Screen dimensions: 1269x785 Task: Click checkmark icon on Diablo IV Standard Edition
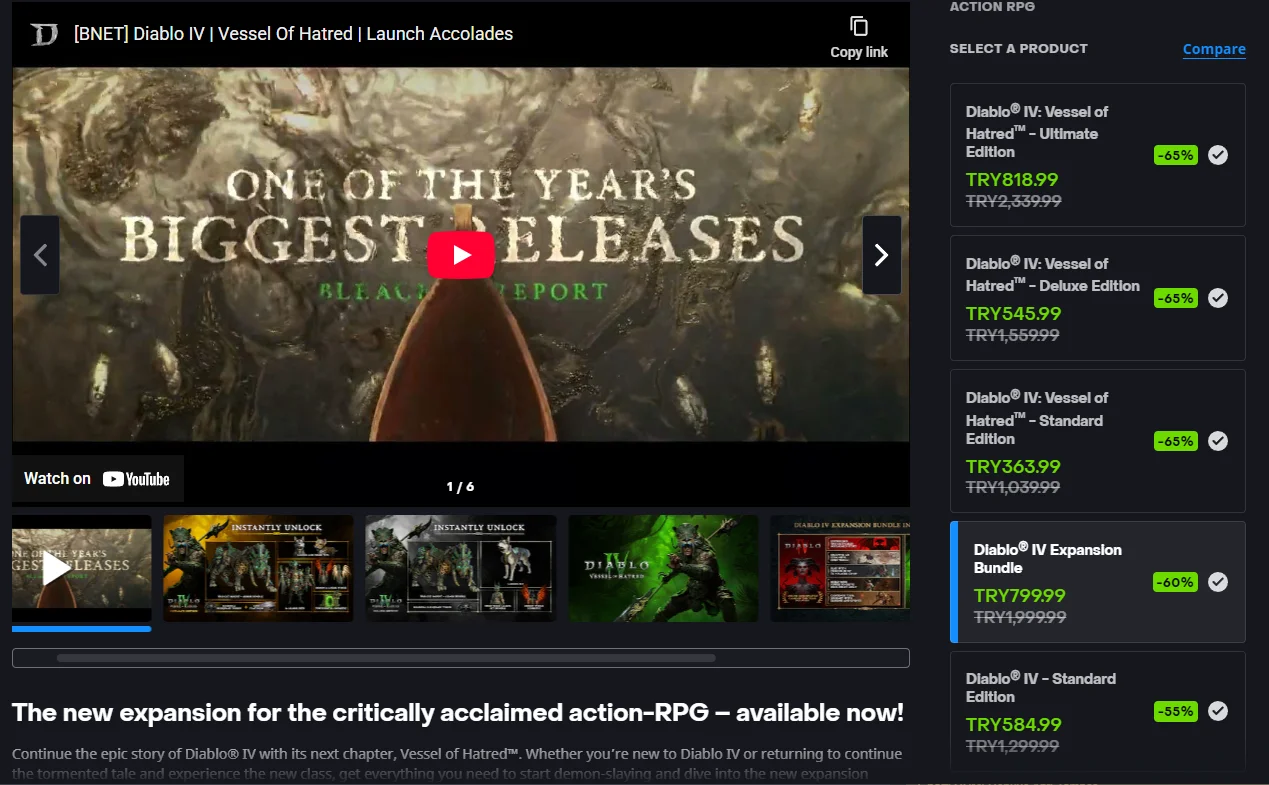coord(1218,711)
